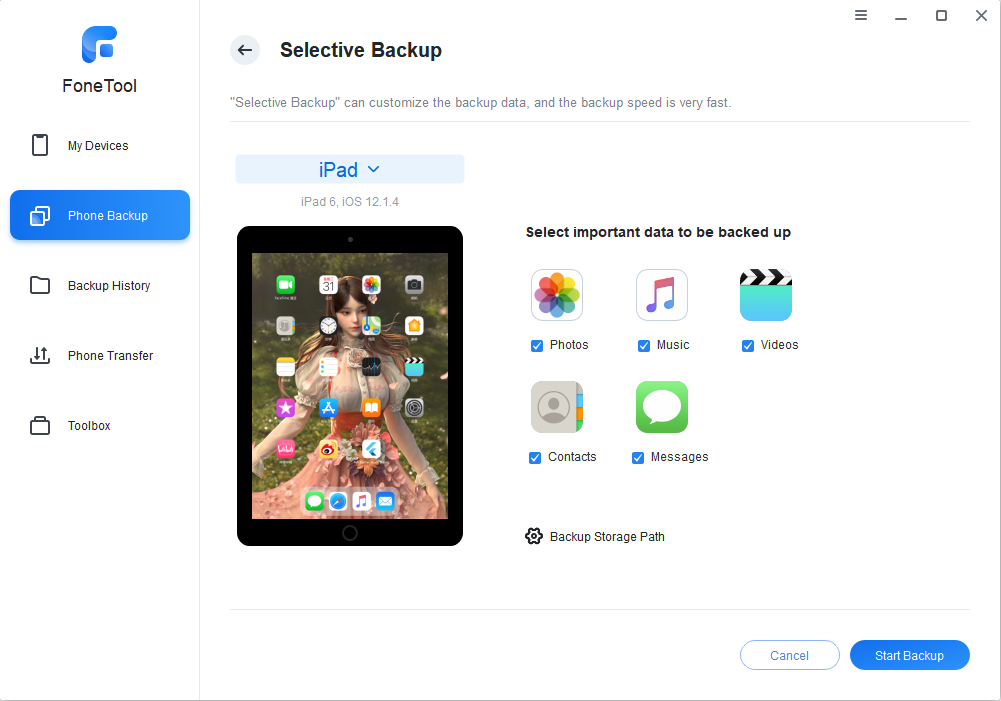Open the Backup Storage Path gear icon
This screenshot has width=1001, height=701.
pyautogui.click(x=534, y=536)
